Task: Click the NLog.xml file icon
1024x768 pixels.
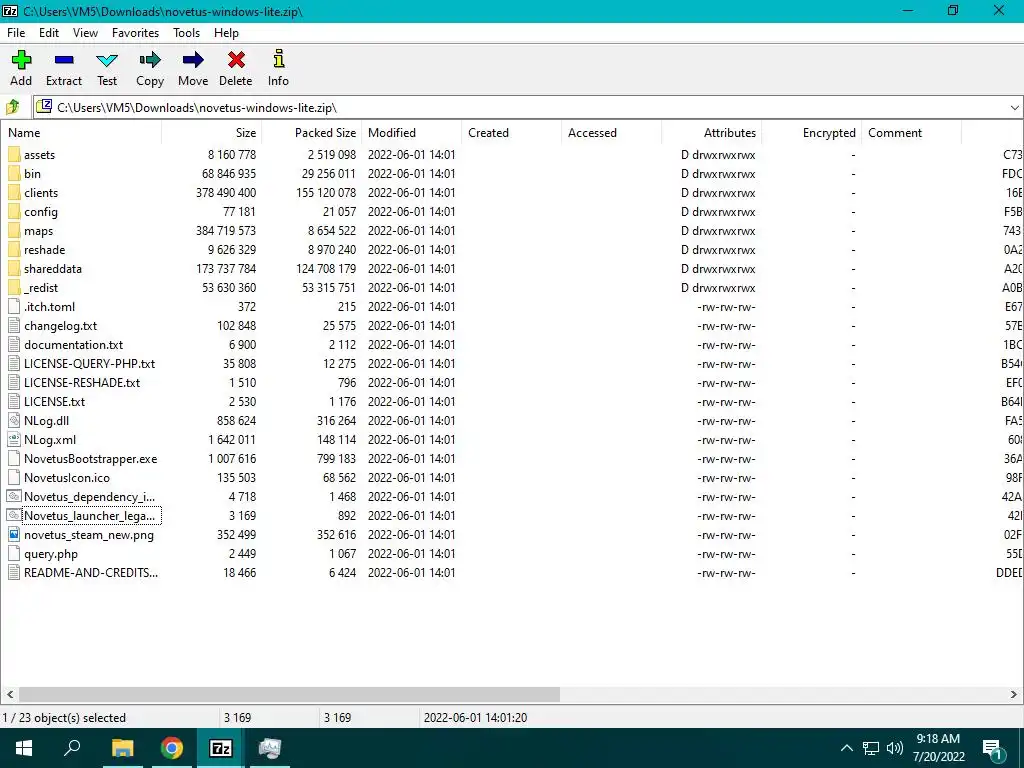Action: click(14, 440)
